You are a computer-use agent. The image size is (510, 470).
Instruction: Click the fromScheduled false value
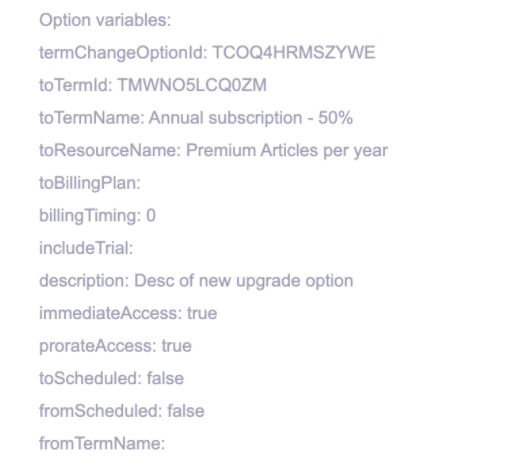point(186,411)
